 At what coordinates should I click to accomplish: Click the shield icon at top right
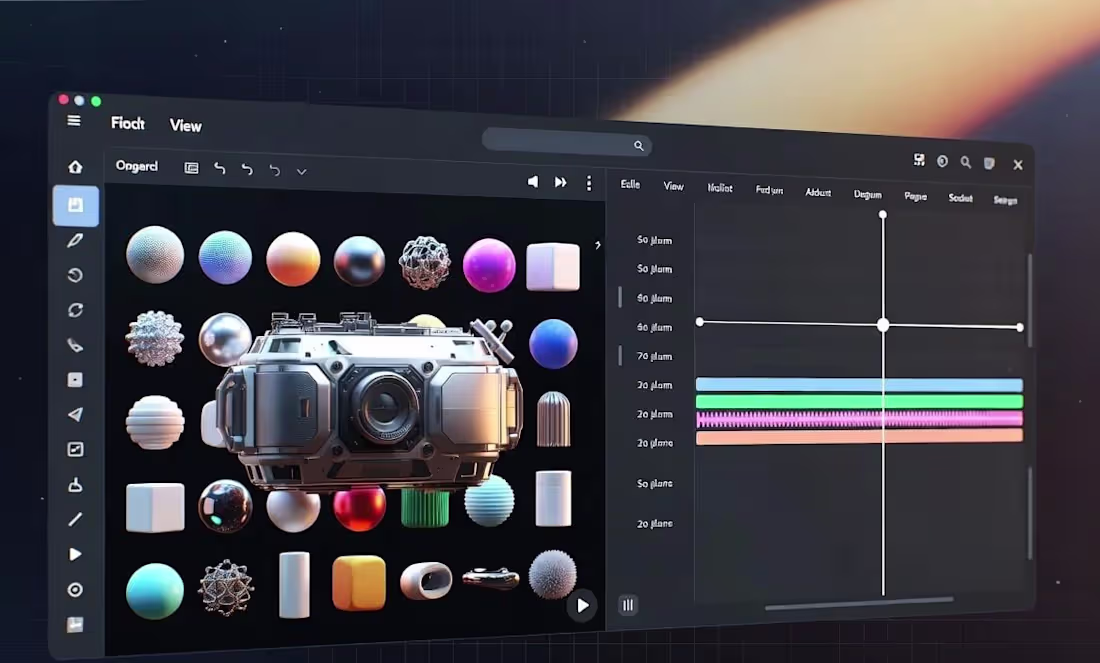(989, 163)
